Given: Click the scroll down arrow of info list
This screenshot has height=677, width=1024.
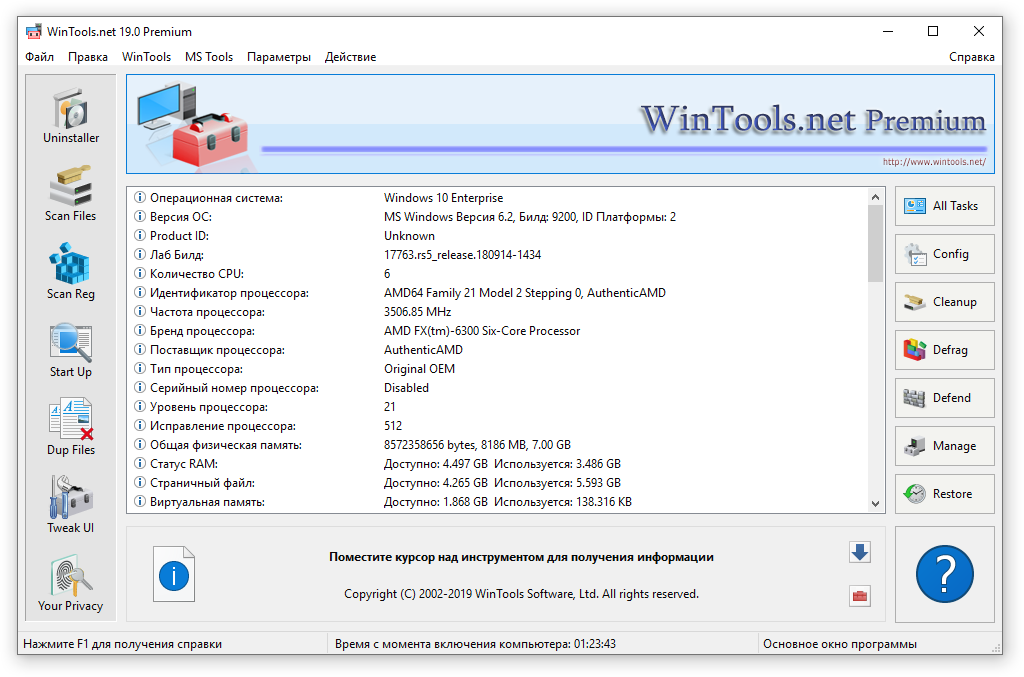Looking at the screenshot, I should [876, 503].
